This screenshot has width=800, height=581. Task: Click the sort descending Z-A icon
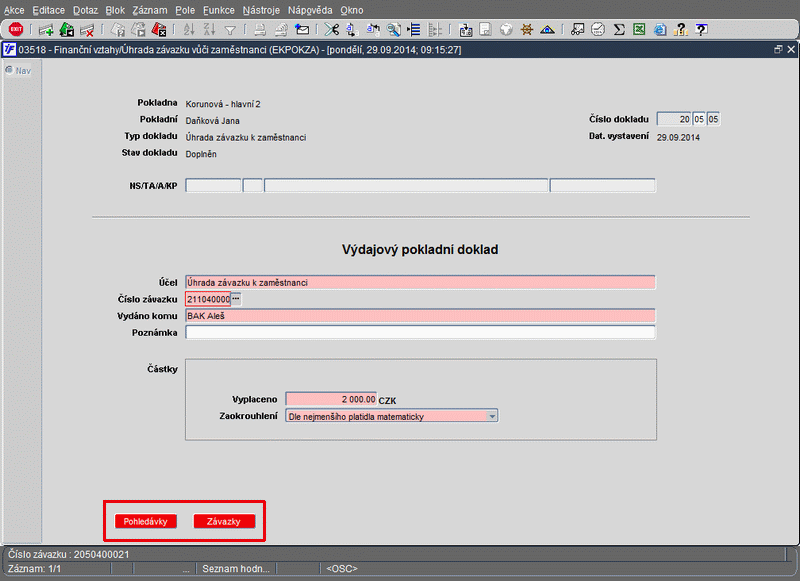(x=209, y=30)
